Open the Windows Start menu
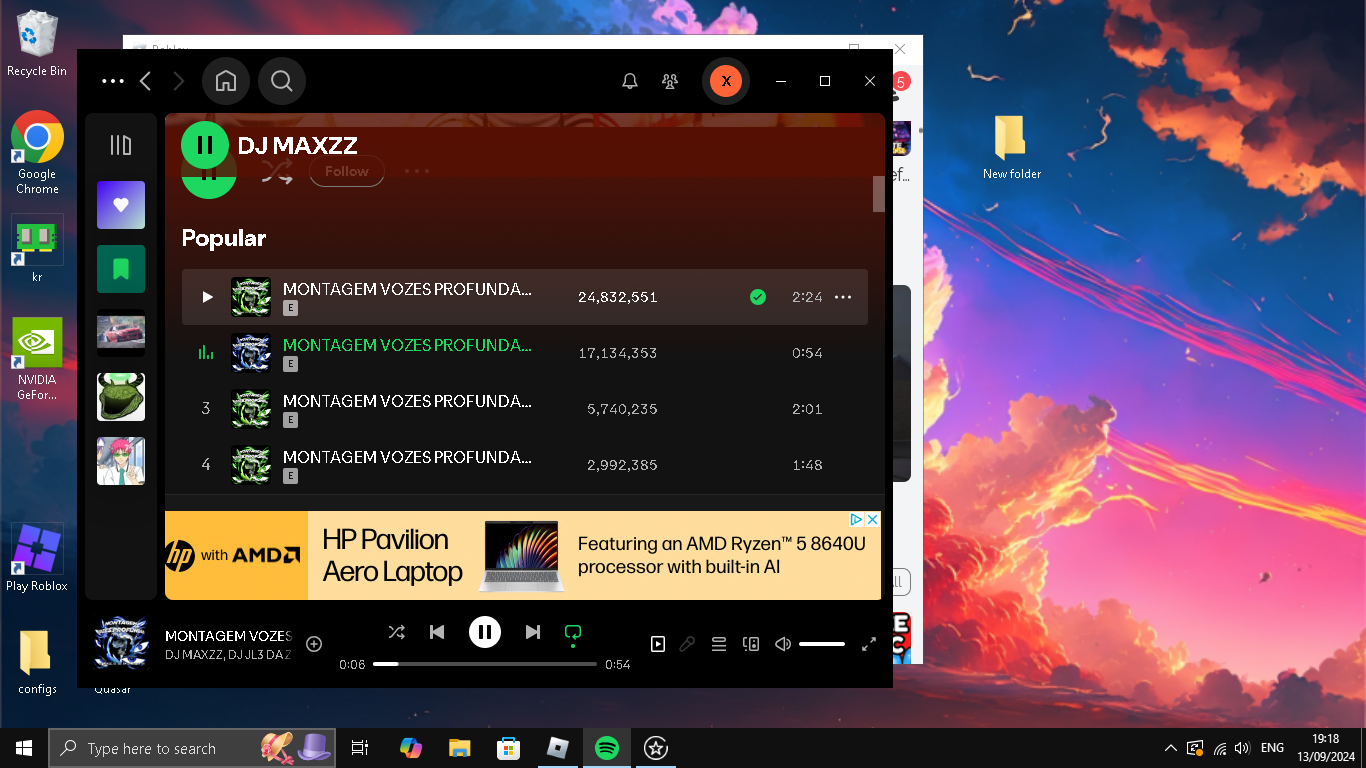Image resolution: width=1366 pixels, height=768 pixels. (x=24, y=748)
